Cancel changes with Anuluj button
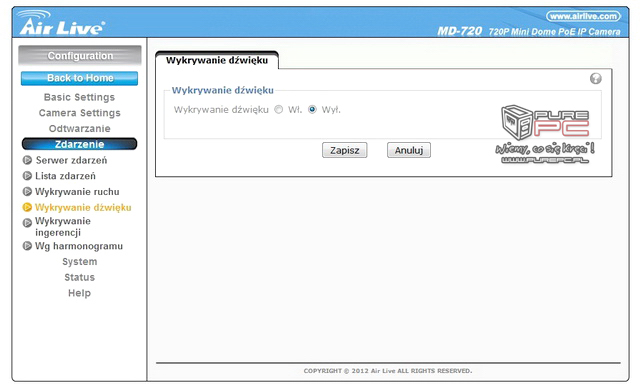This screenshot has width=640, height=391. (x=409, y=150)
